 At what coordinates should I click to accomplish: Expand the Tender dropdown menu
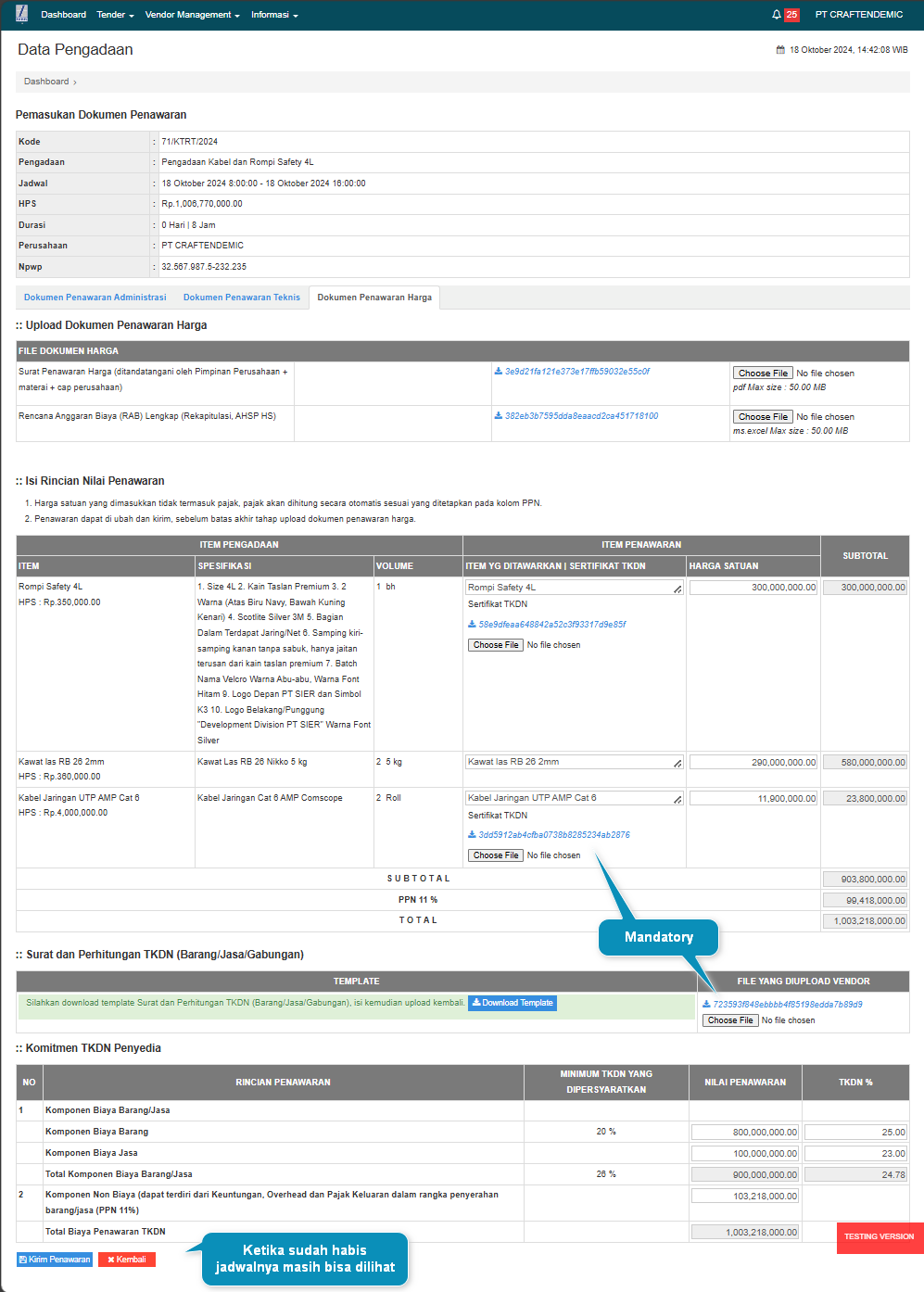[115, 15]
